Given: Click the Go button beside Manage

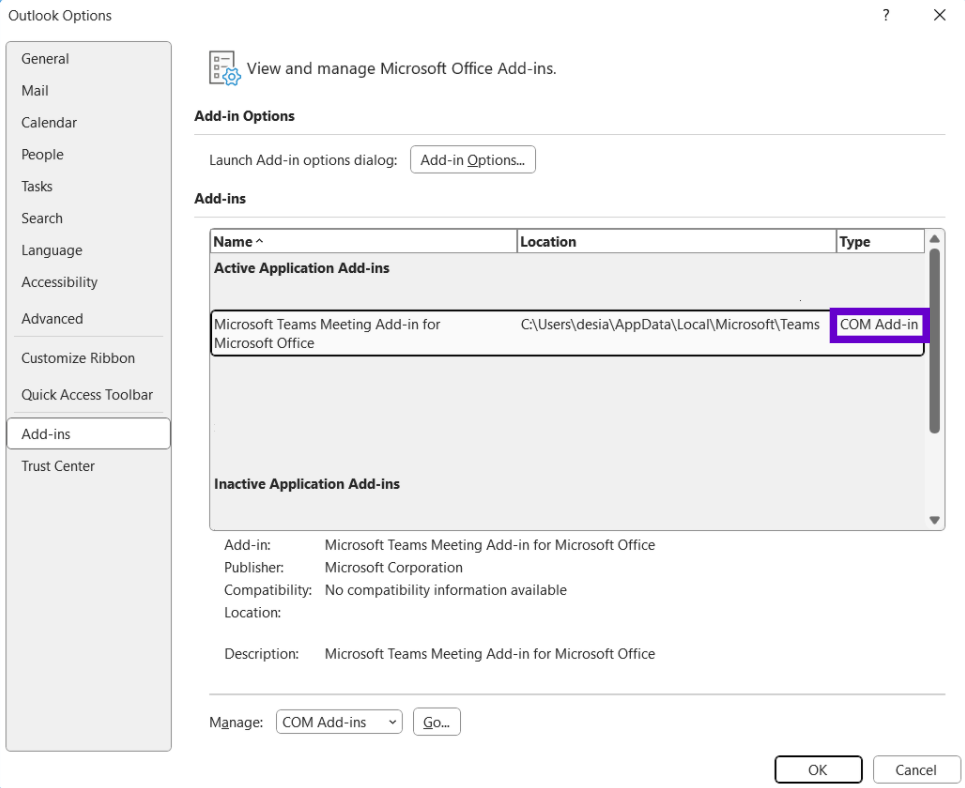Looking at the screenshot, I should pyautogui.click(x=436, y=722).
